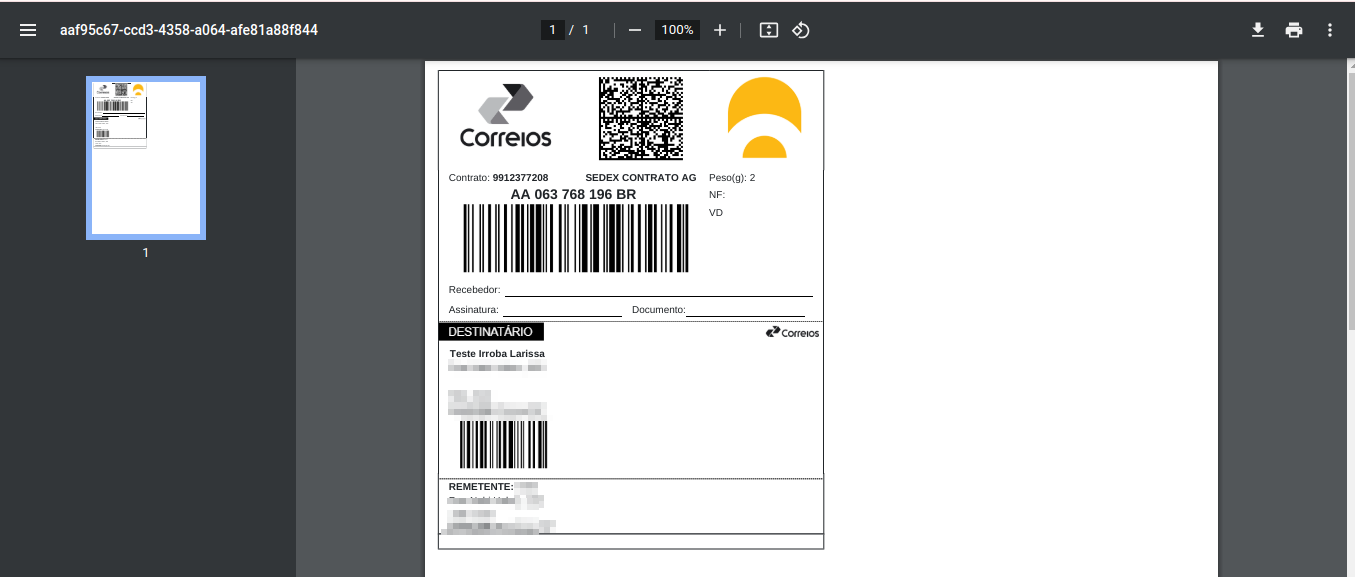Click the Peso(g): 2 text
The image size is (1355, 577).
click(x=732, y=178)
